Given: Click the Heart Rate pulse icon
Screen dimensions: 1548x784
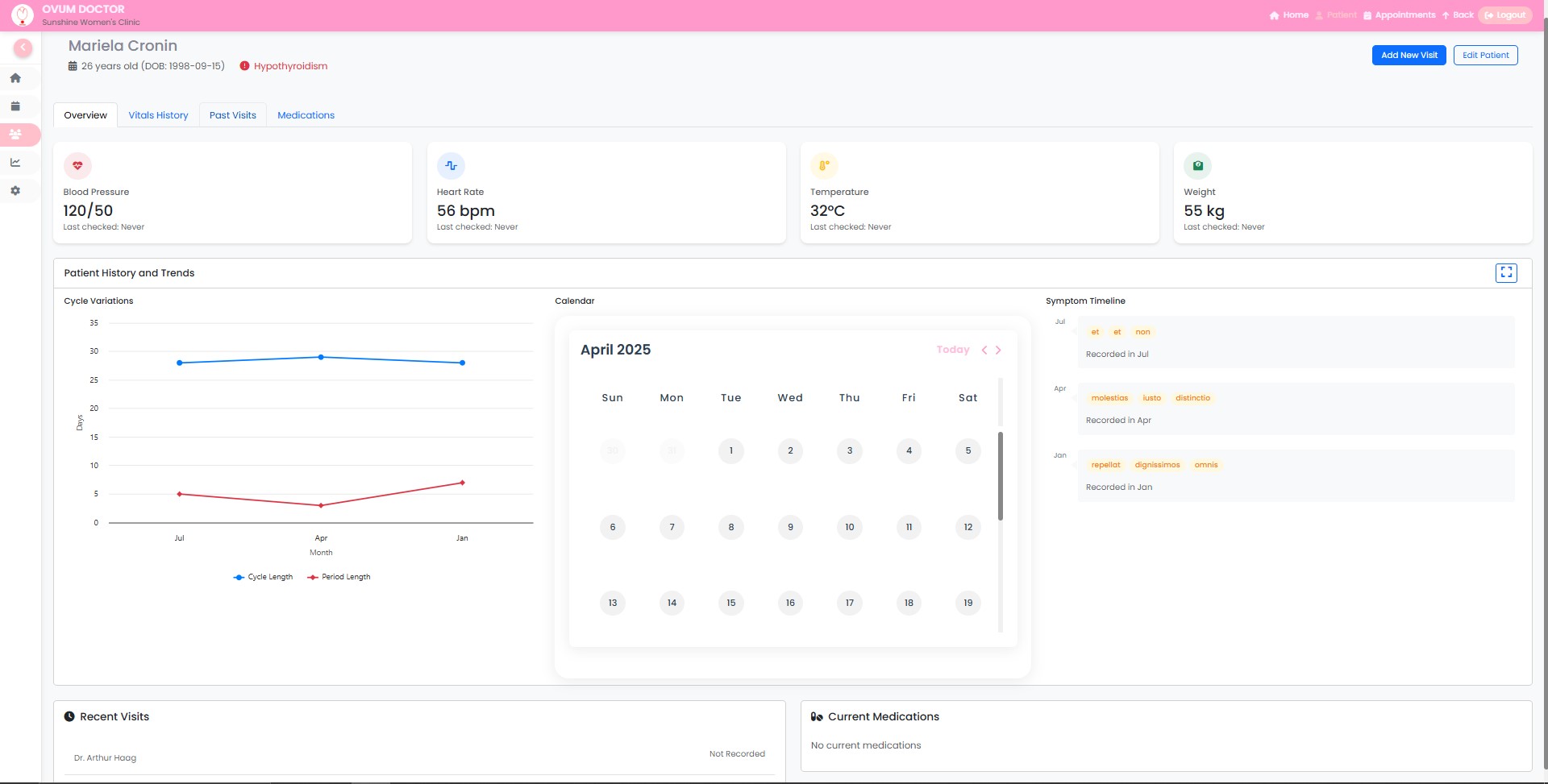Looking at the screenshot, I should 451,165.
